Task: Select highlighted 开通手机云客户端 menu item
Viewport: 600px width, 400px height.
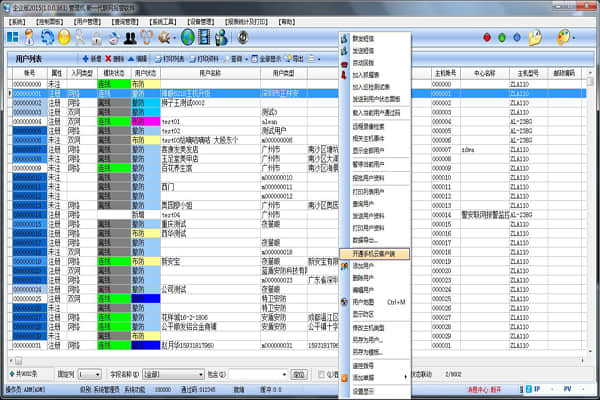Action: click(x=374, y=254)
